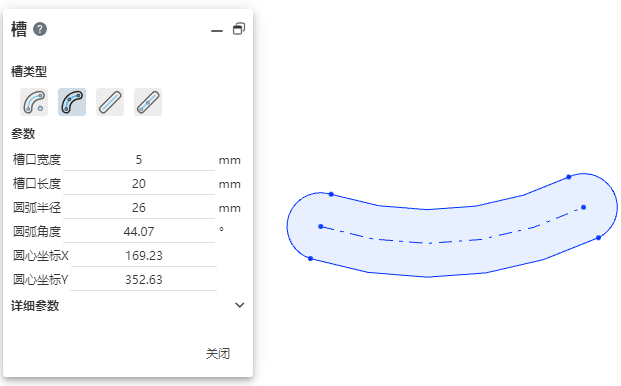Select the three-point arc slot type

[72, 102]
